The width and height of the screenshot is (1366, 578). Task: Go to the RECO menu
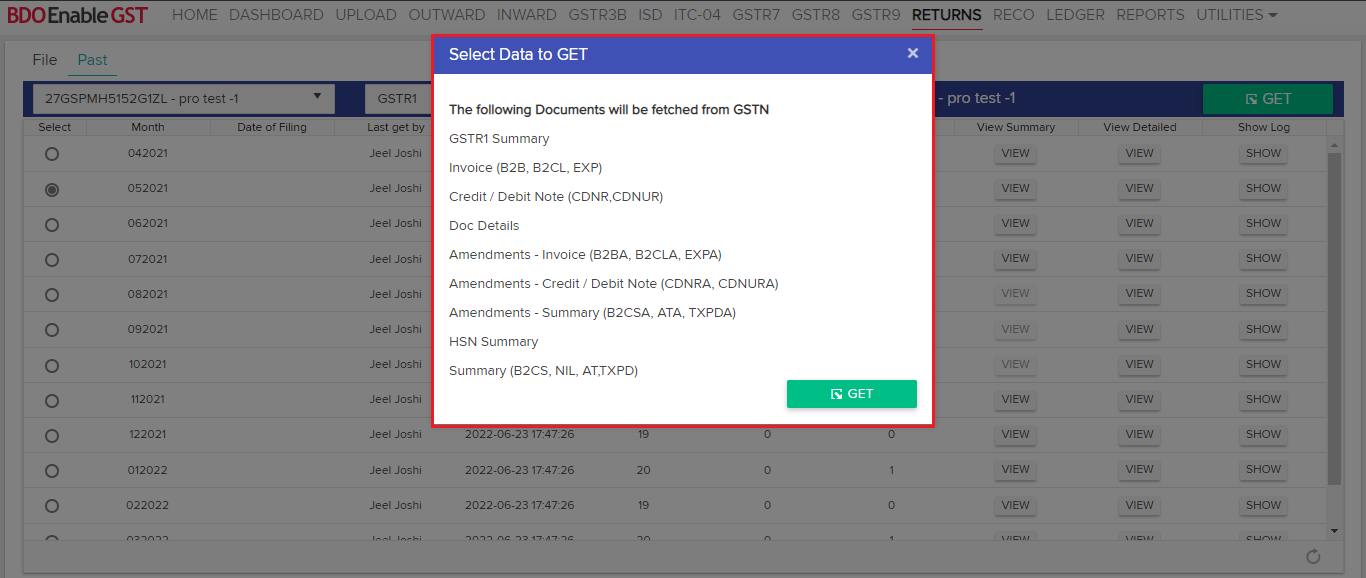pos(1013,15)
